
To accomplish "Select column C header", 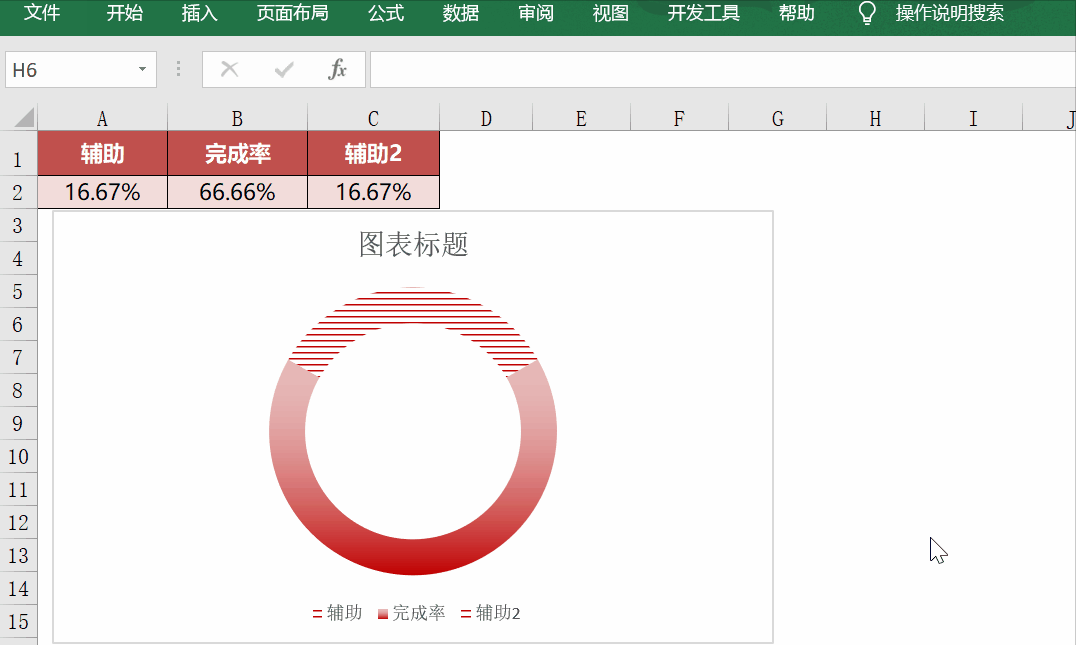I will coord(373,119).
